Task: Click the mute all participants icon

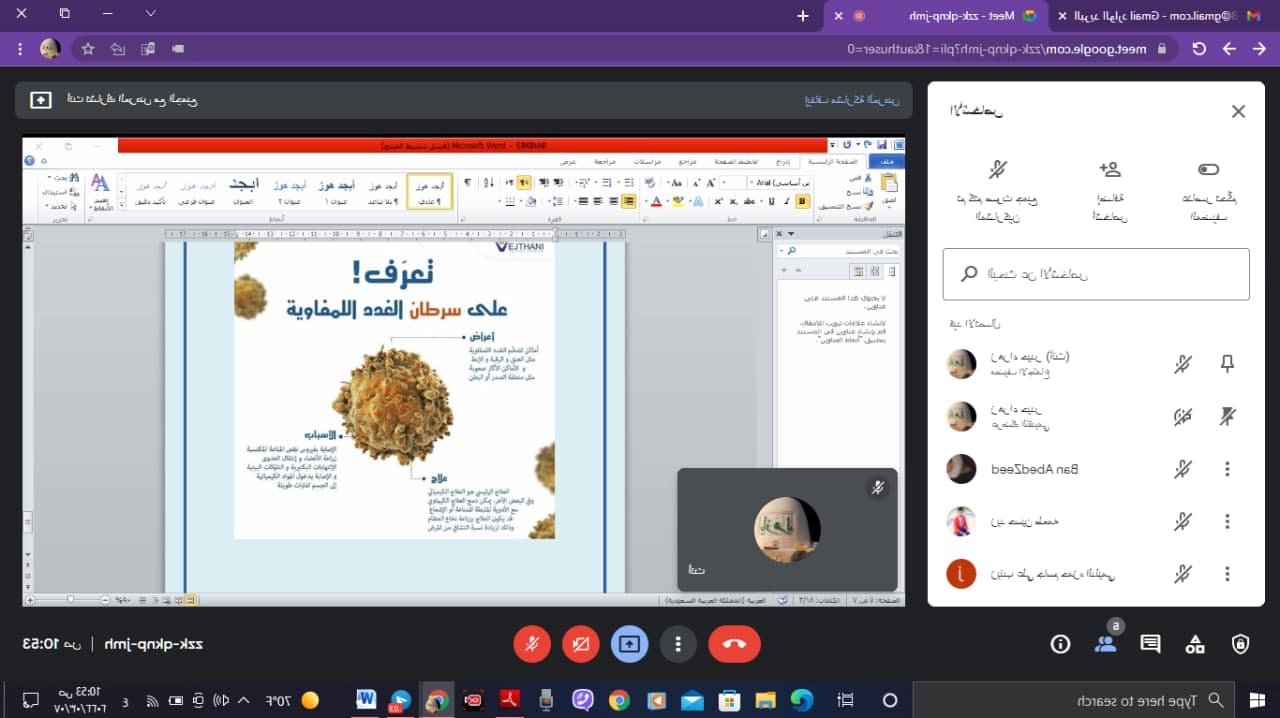Action: [997, 170]
